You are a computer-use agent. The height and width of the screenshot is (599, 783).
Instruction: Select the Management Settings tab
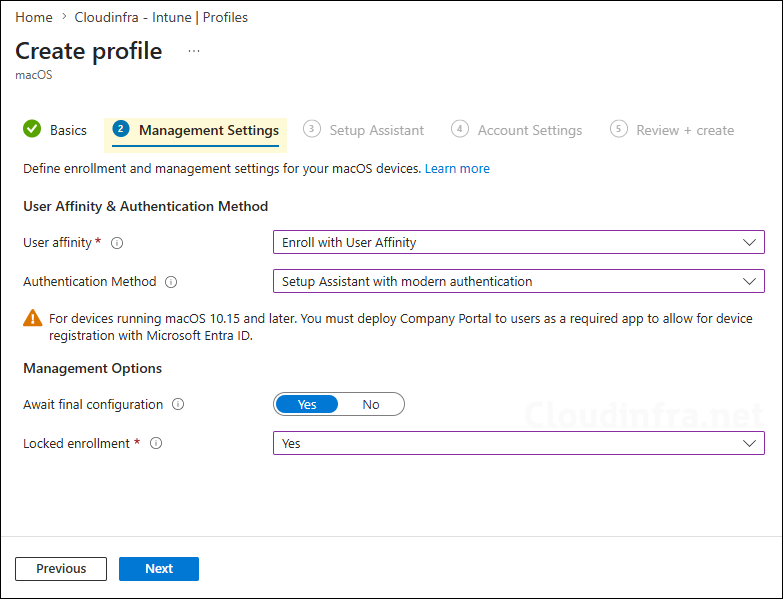click(195, 133)
